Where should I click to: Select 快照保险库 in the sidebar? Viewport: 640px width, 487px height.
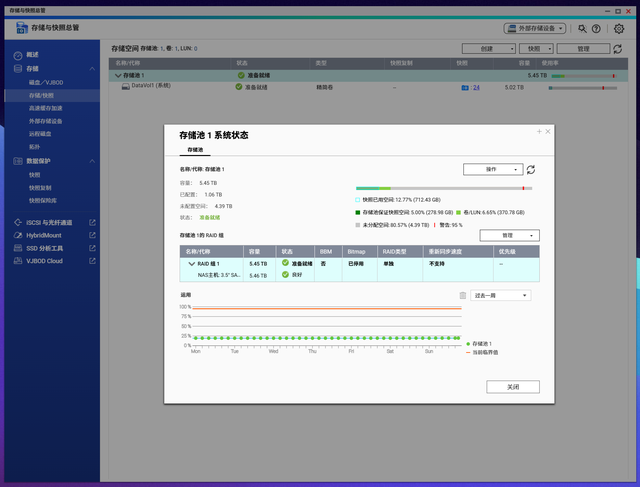click(42, 200)
